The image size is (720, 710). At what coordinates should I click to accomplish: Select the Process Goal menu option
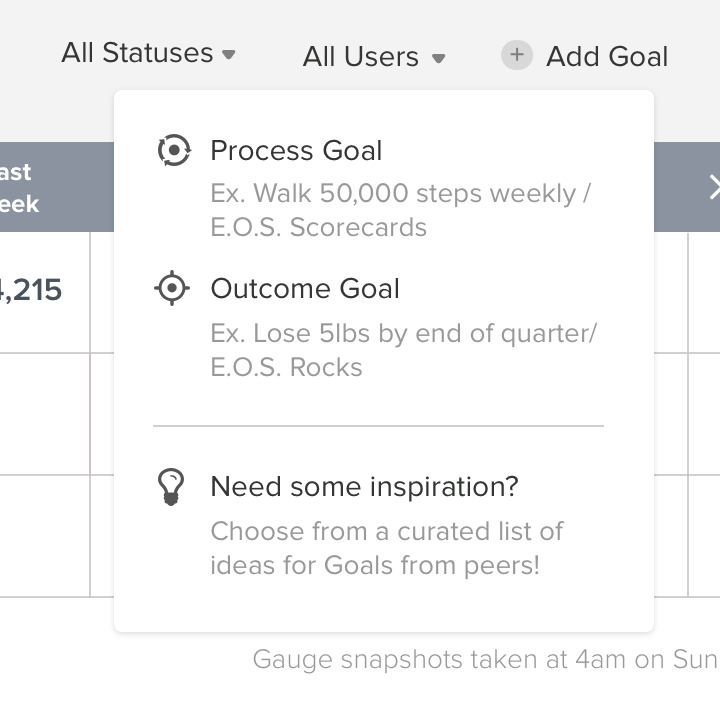[296, 151]
